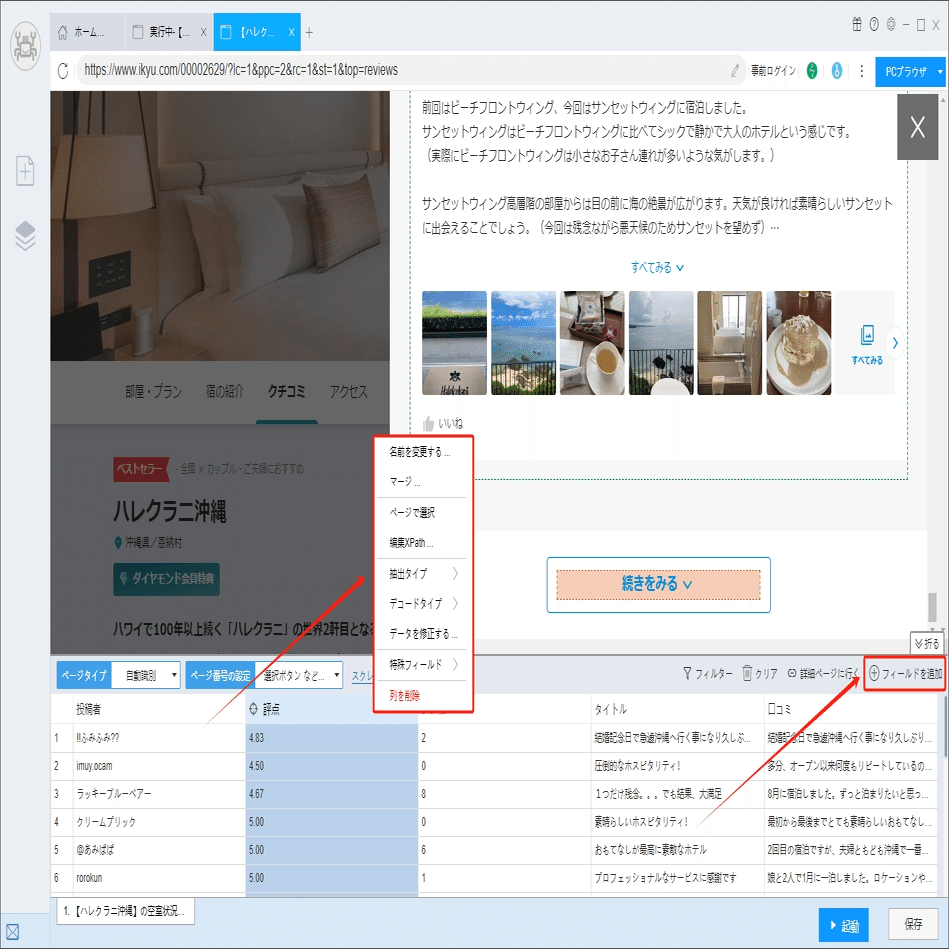
Task: Click the 保存 save button
Action: 913,924
